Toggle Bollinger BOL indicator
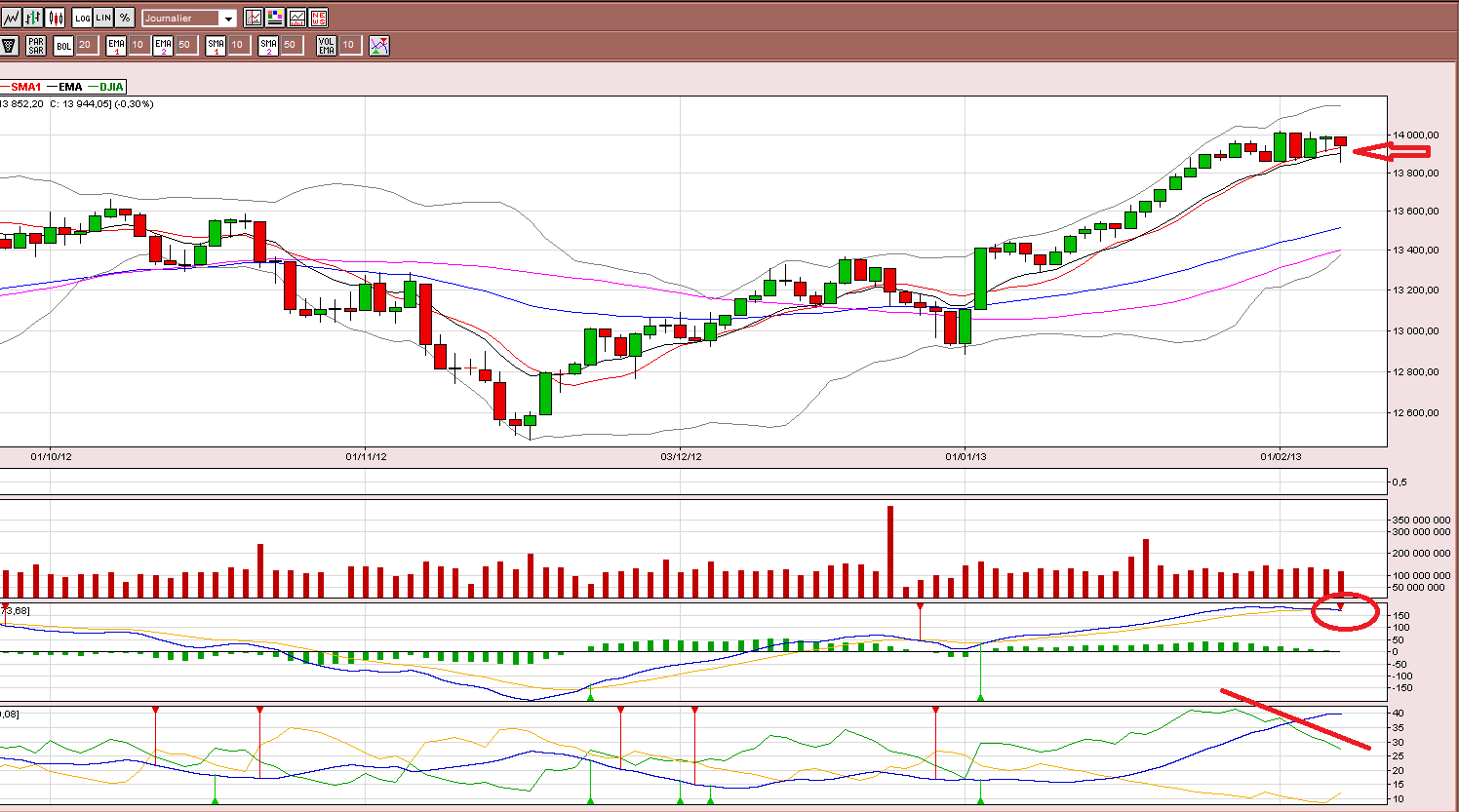The width and height of the screenshot is (1459, 812). tap(63, 45)
